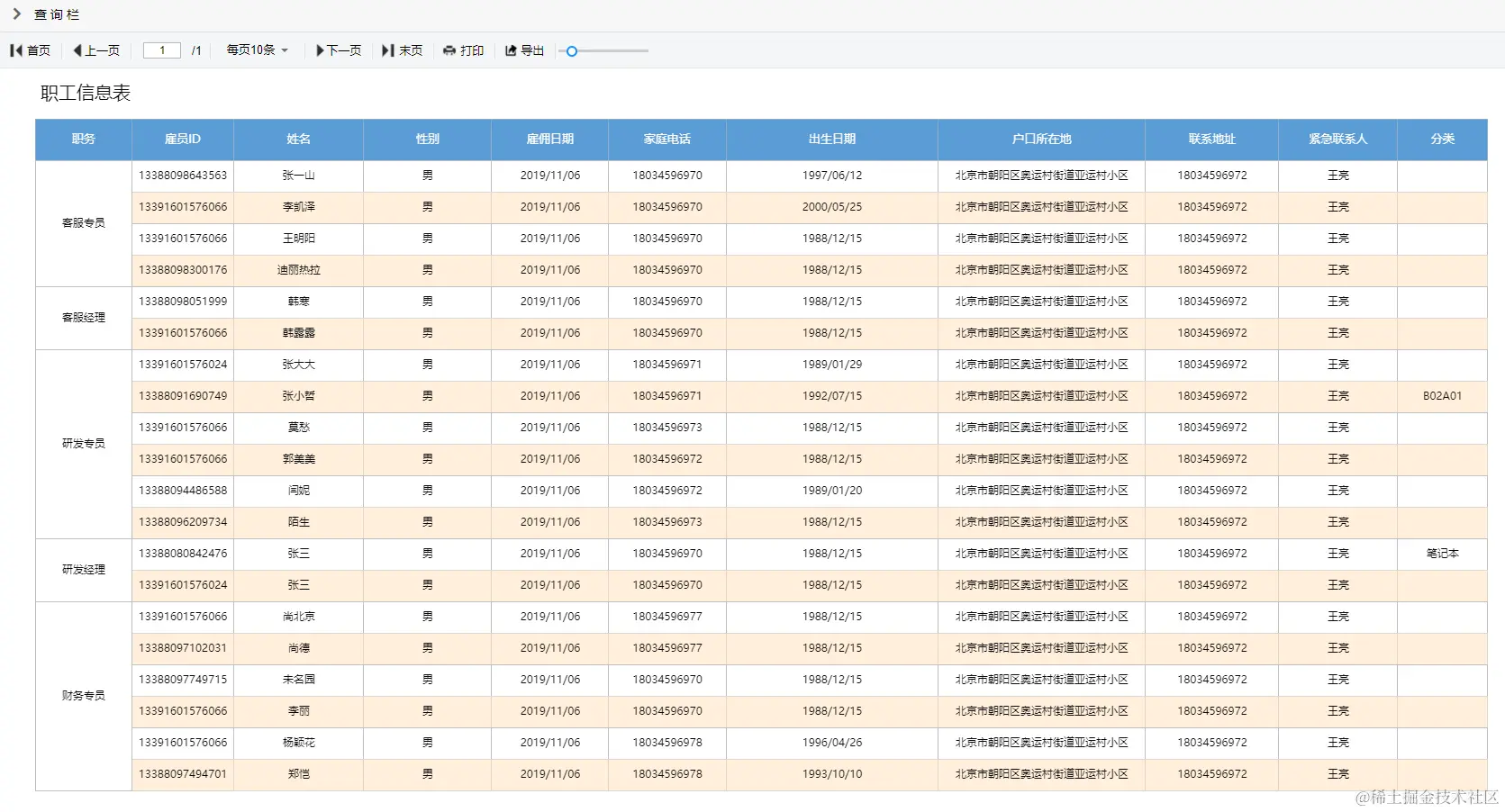This screenshot has width=1505, height=812.
Task: Click the 分类 column header
Action: click(x=1443, y=140)
